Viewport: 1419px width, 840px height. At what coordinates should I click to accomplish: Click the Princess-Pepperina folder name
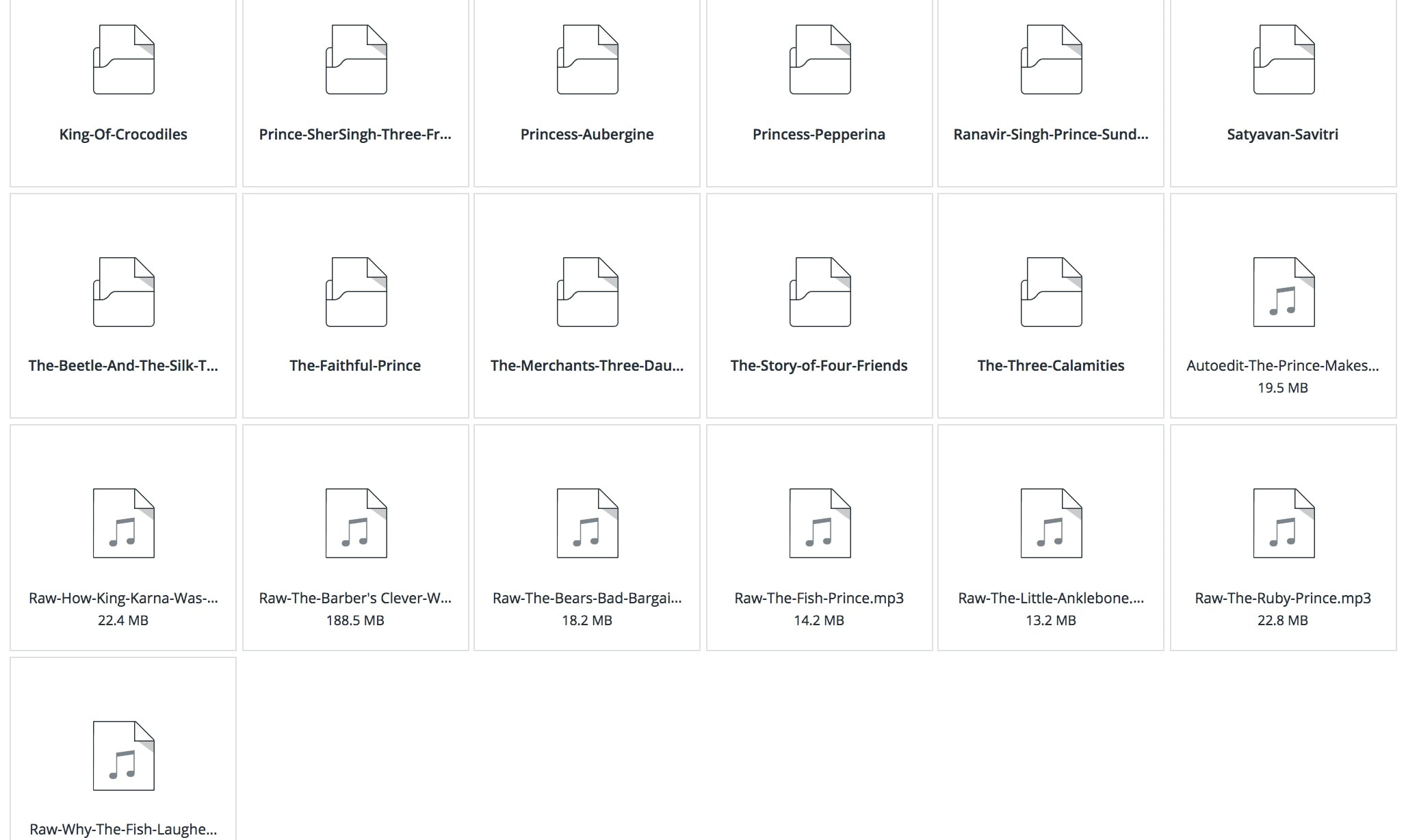tap(819, 134)
